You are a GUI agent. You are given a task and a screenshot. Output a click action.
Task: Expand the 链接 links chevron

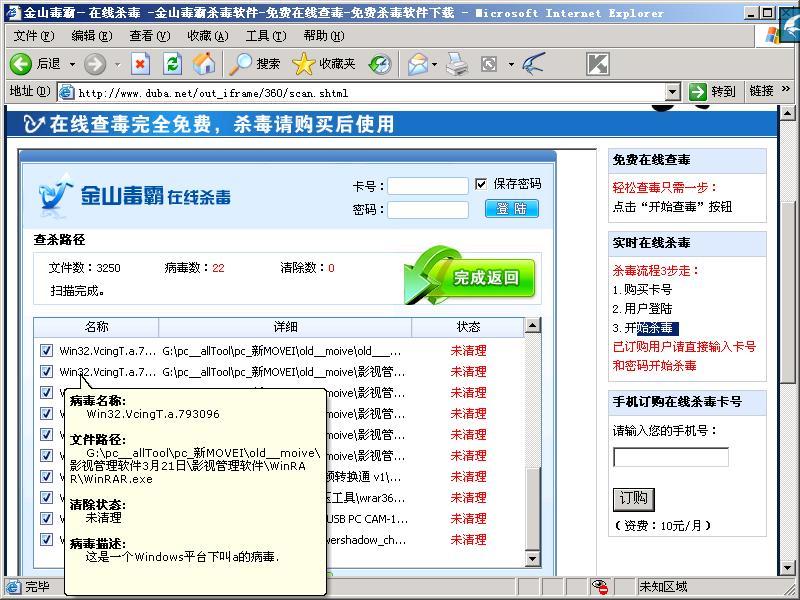[x=785, y=89]
